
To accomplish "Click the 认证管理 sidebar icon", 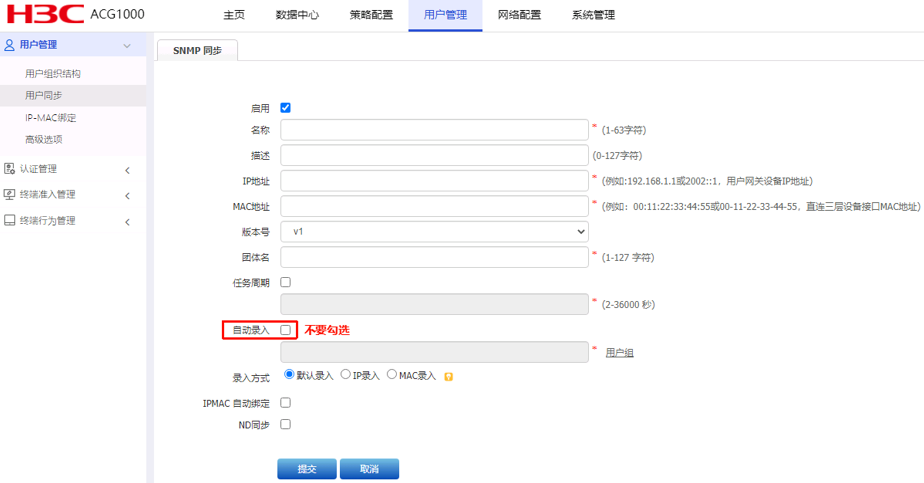I will click(x=10, y=169).
